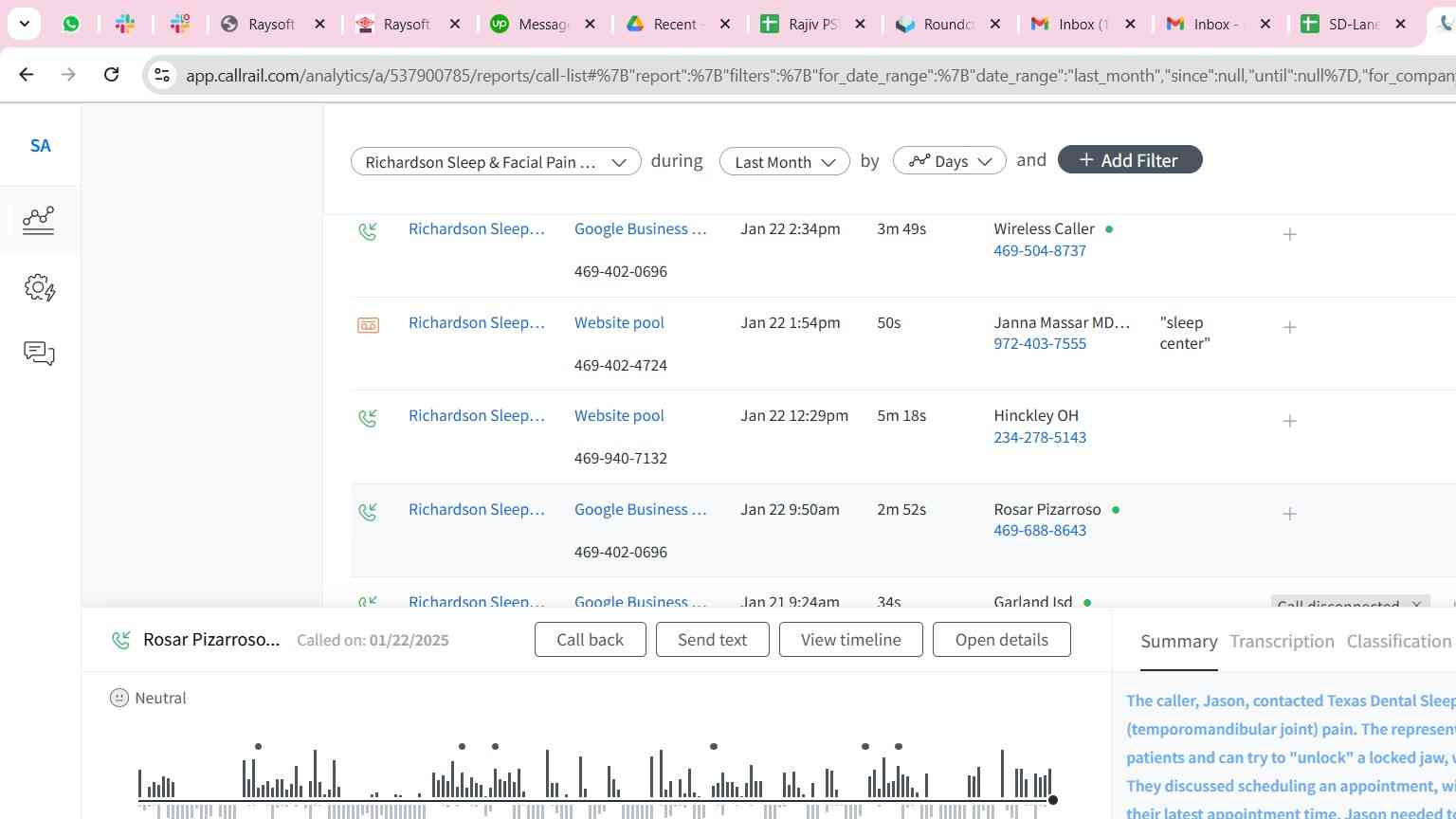Add tag to Janna Massar row plus icon
Screen dimensions: 1456x819
pos(1289,327)
